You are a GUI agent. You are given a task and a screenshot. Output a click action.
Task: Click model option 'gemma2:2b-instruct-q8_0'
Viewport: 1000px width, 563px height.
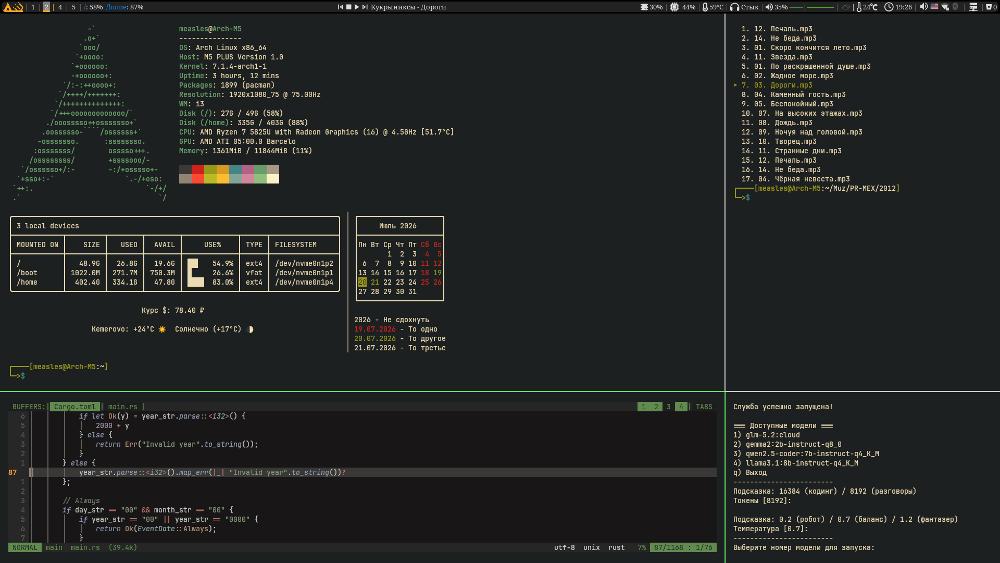tap(787, 444)
